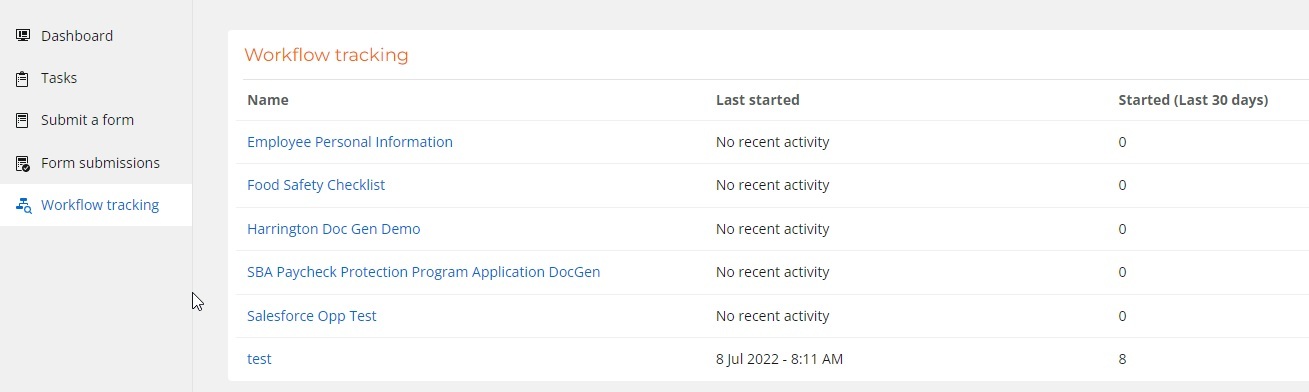Open Salesforce Opp Test workflow
The image size is (1309, 392).
click(312, 316)
